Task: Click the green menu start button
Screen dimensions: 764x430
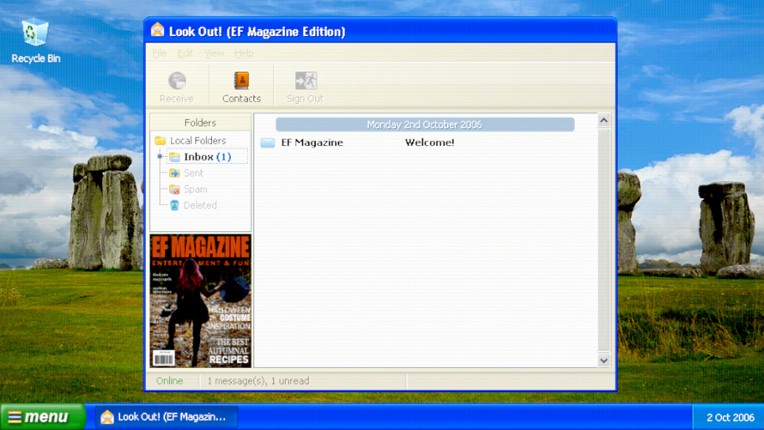Action: (42, 417)
